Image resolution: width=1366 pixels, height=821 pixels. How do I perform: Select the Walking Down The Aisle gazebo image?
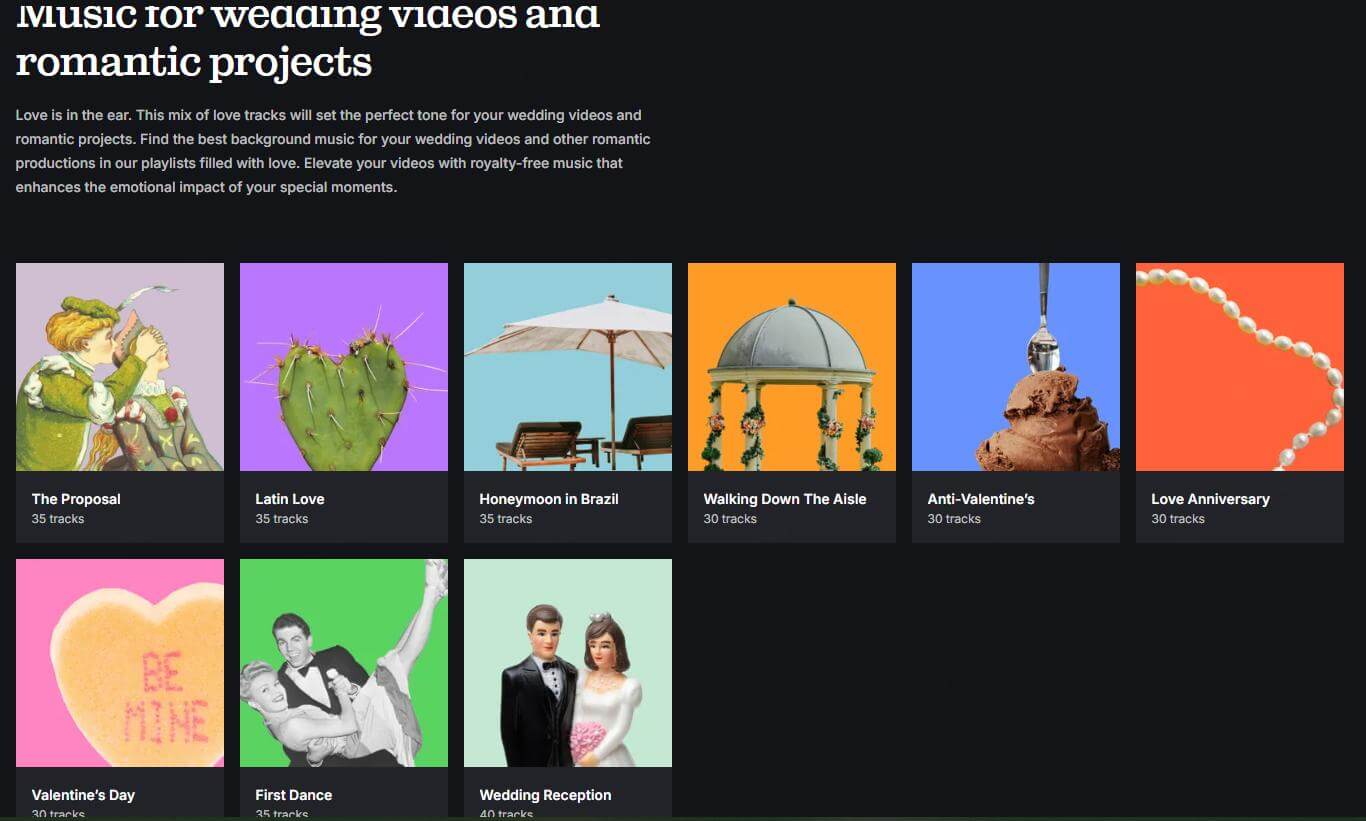792,367
